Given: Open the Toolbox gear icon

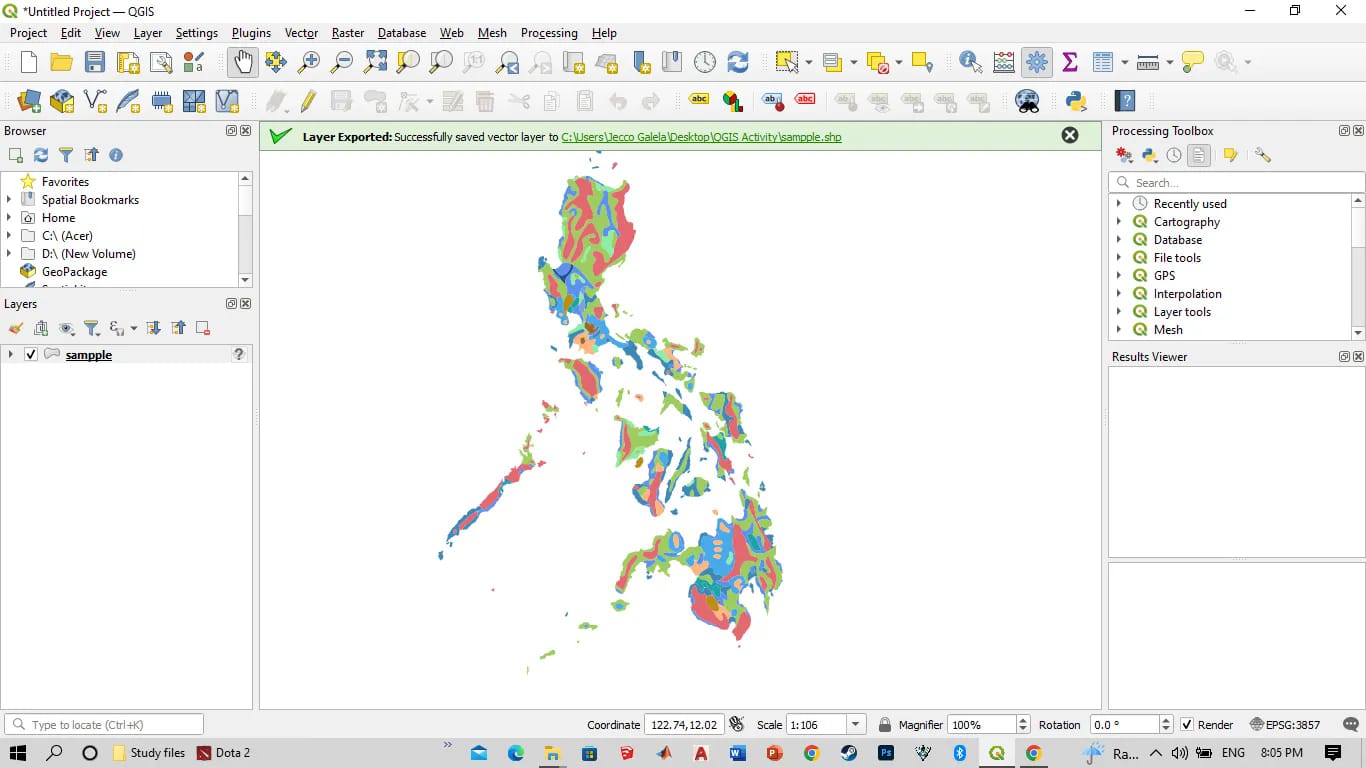Looking at the screenshot, I should (x=1037, y=62).
